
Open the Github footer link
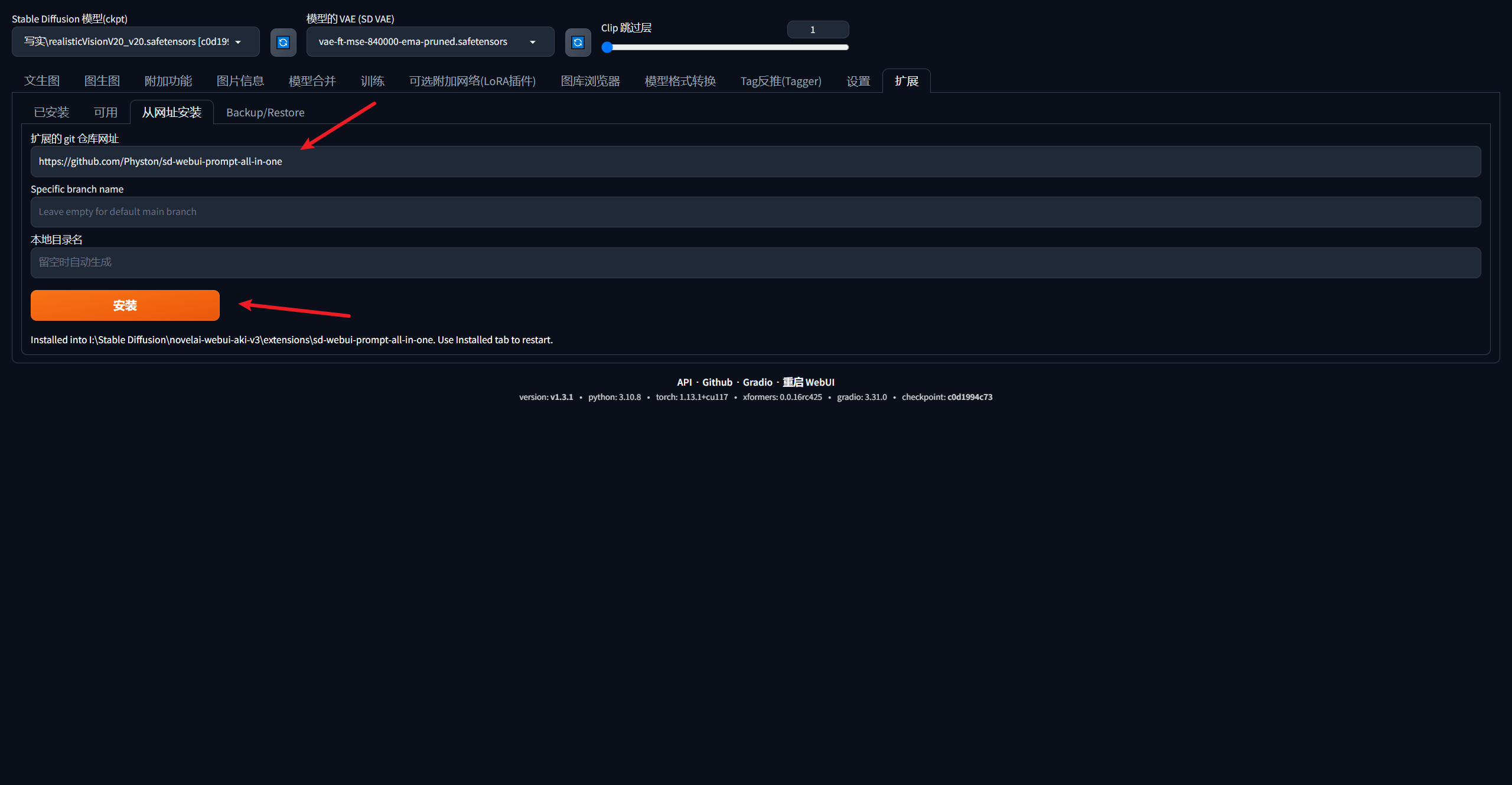717,382
